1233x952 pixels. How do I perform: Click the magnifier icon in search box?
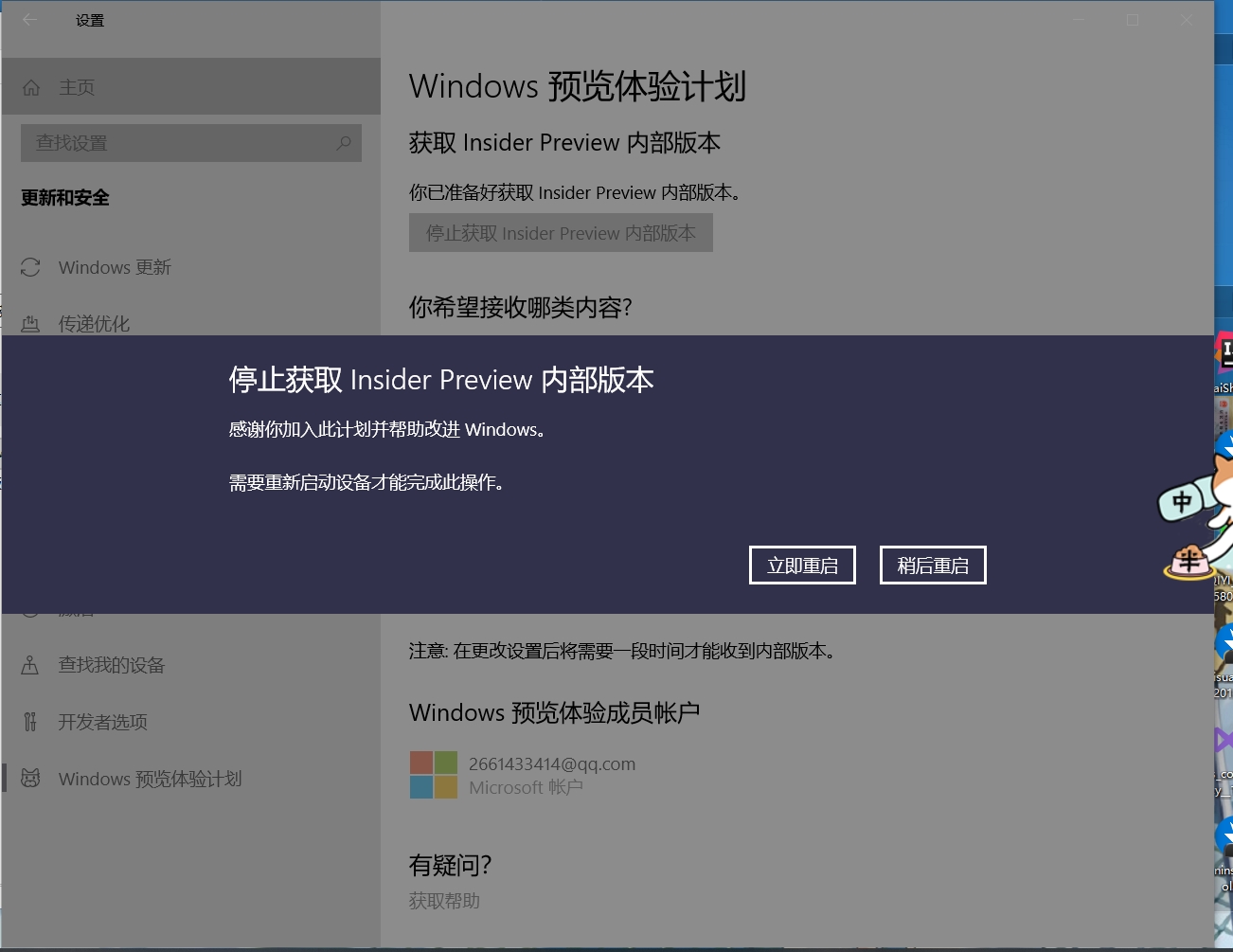pyautogui.click(x=344, y=143)
